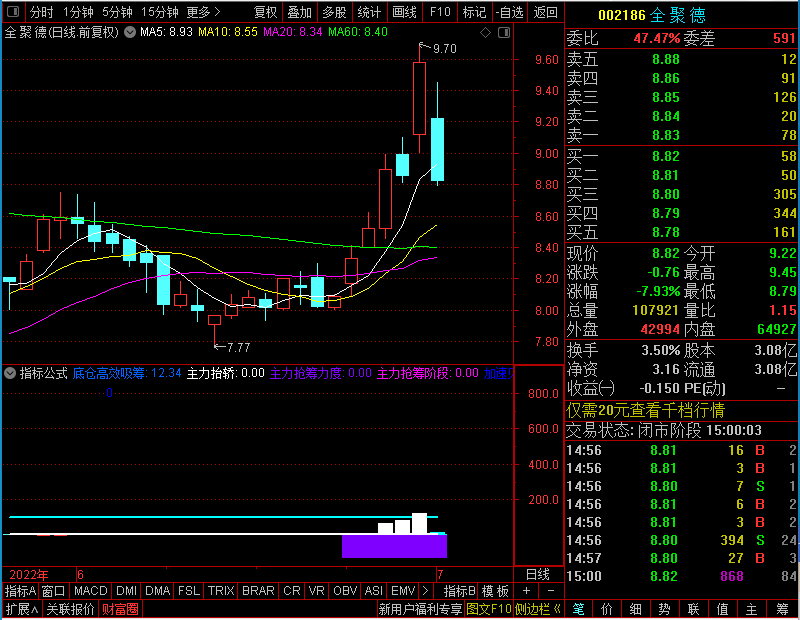Viewport: 800px width, 620px height.
Task: Select the 5分钟 period
Action: pyautogui.click(x=117, y=12)
